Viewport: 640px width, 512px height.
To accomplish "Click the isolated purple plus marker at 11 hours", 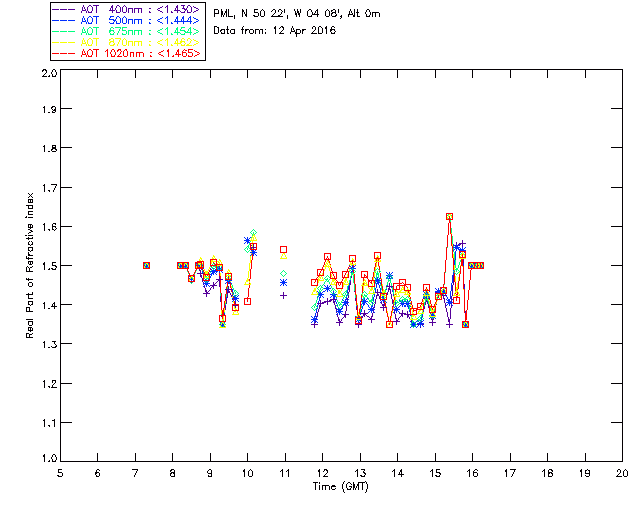I will tap(283, 295).
